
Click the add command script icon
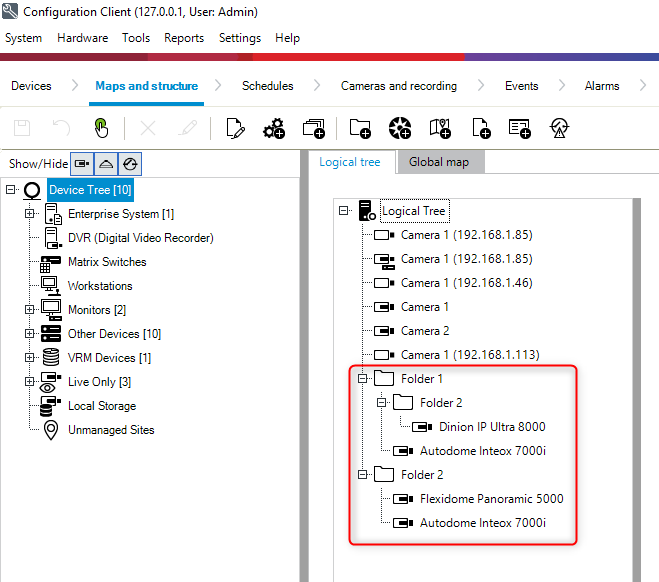tap(519, 128)
